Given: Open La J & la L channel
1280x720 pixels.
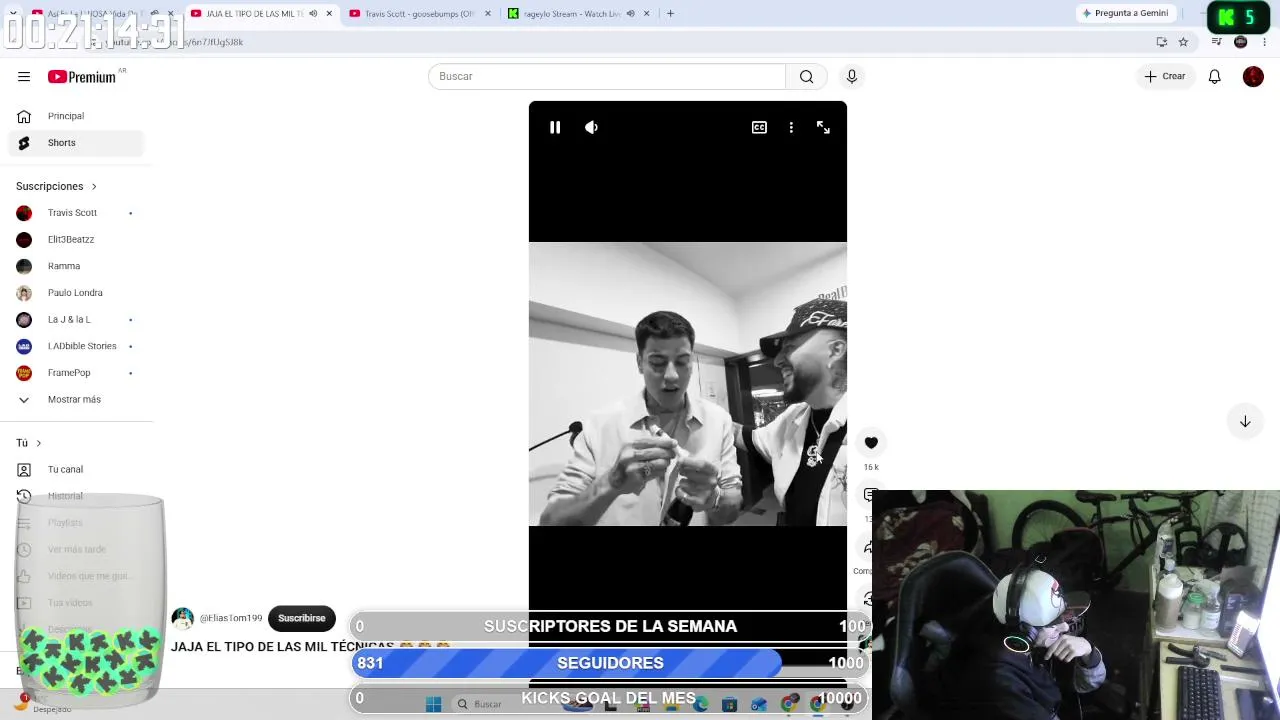Looking at the screenshot, I should pyautogui.click(x=76, y=320).
